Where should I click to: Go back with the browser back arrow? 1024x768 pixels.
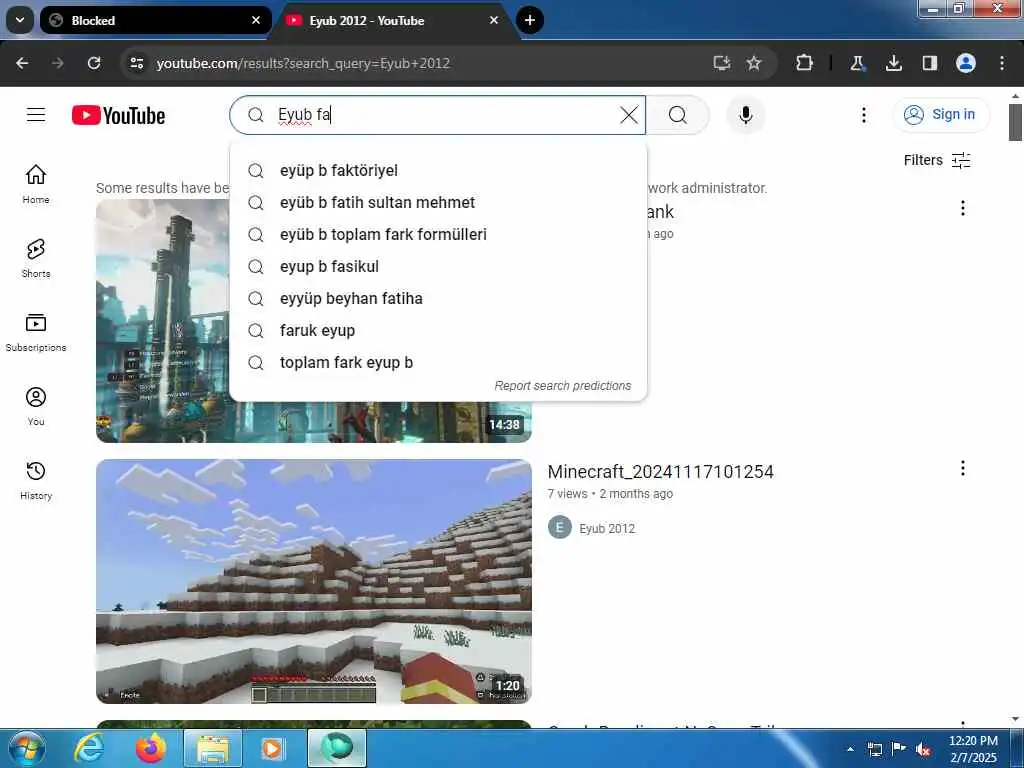[22, 63]
